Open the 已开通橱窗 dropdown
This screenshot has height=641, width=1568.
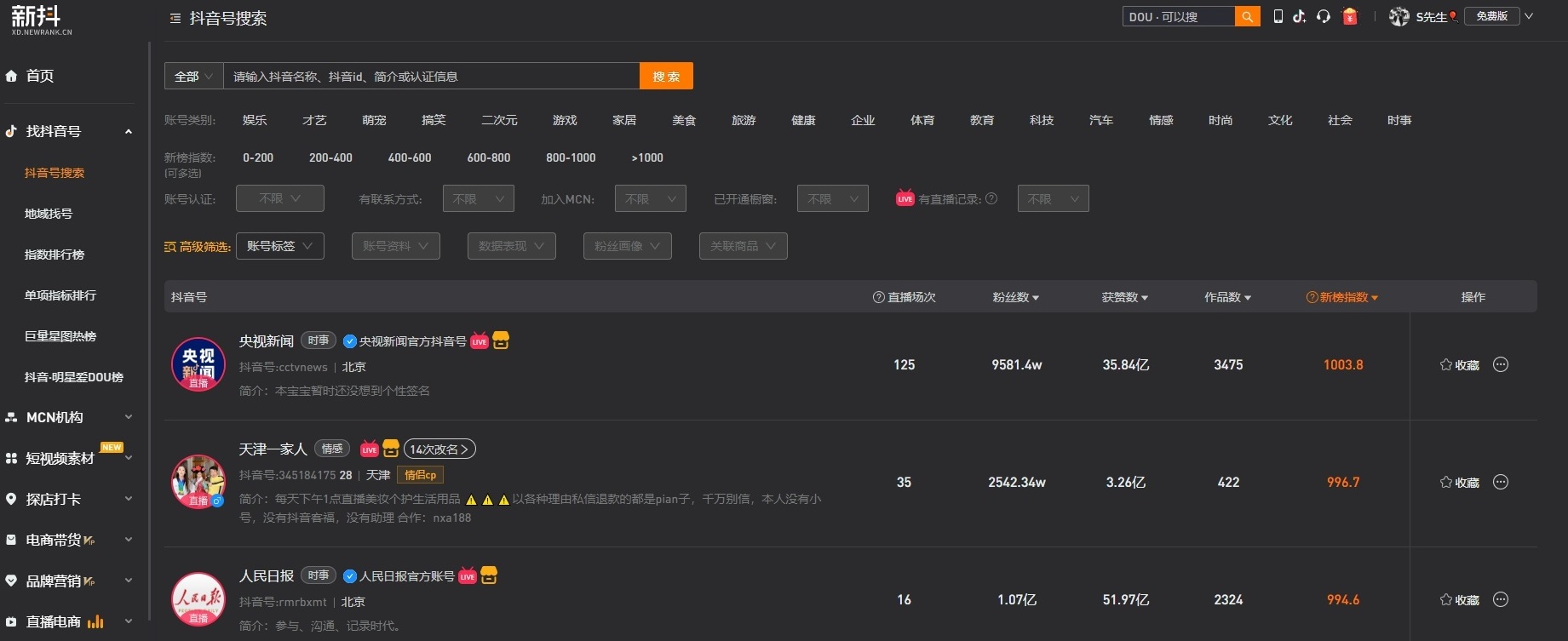tap(833, 198)
